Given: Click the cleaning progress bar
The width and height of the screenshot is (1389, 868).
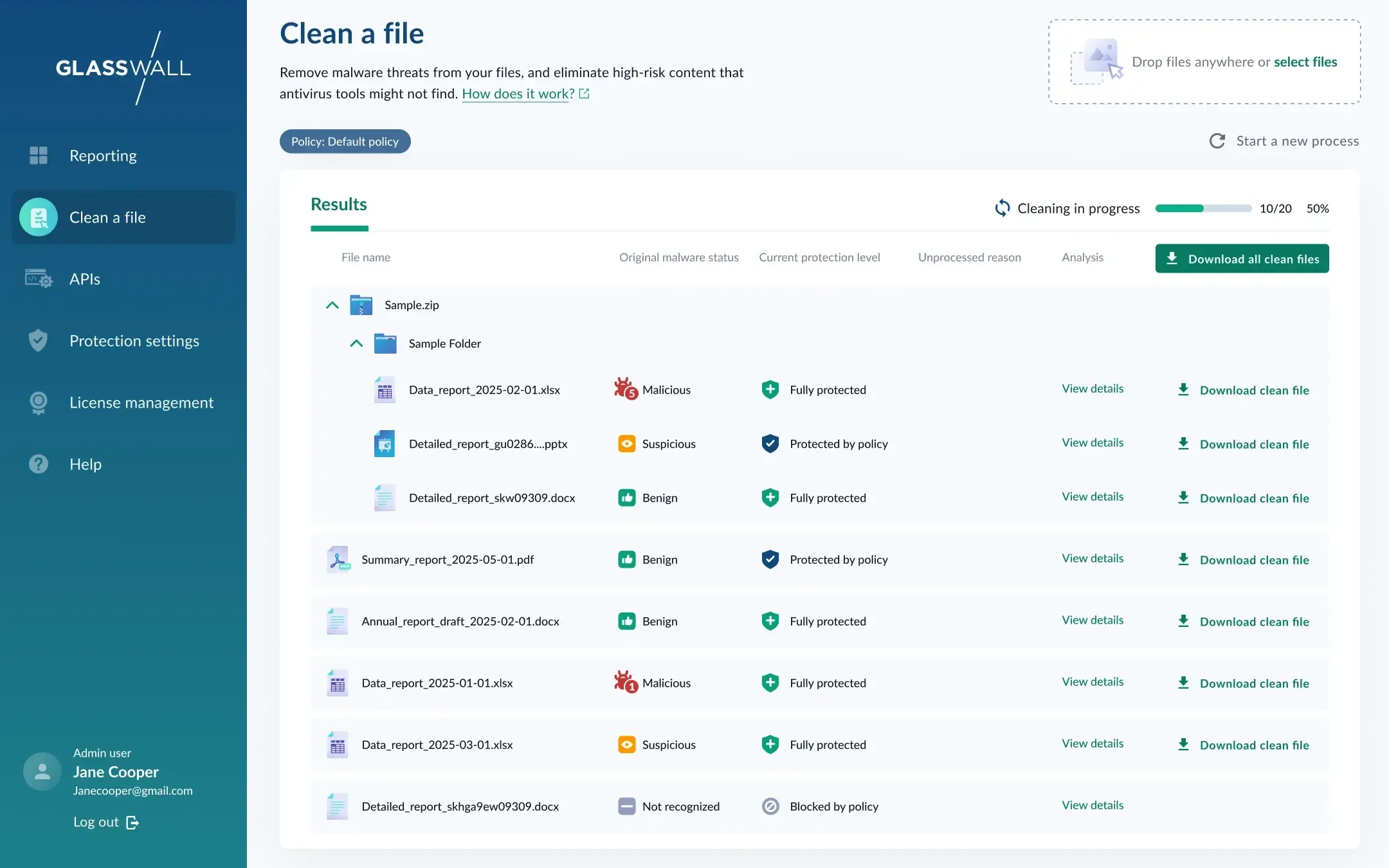Looking at the screenshot, I should pos(1203,208).
